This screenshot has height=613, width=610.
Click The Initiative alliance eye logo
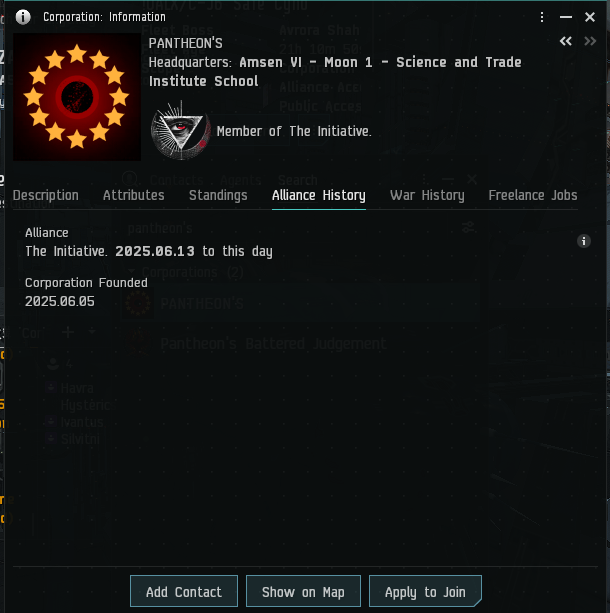[x=181, y=131]
